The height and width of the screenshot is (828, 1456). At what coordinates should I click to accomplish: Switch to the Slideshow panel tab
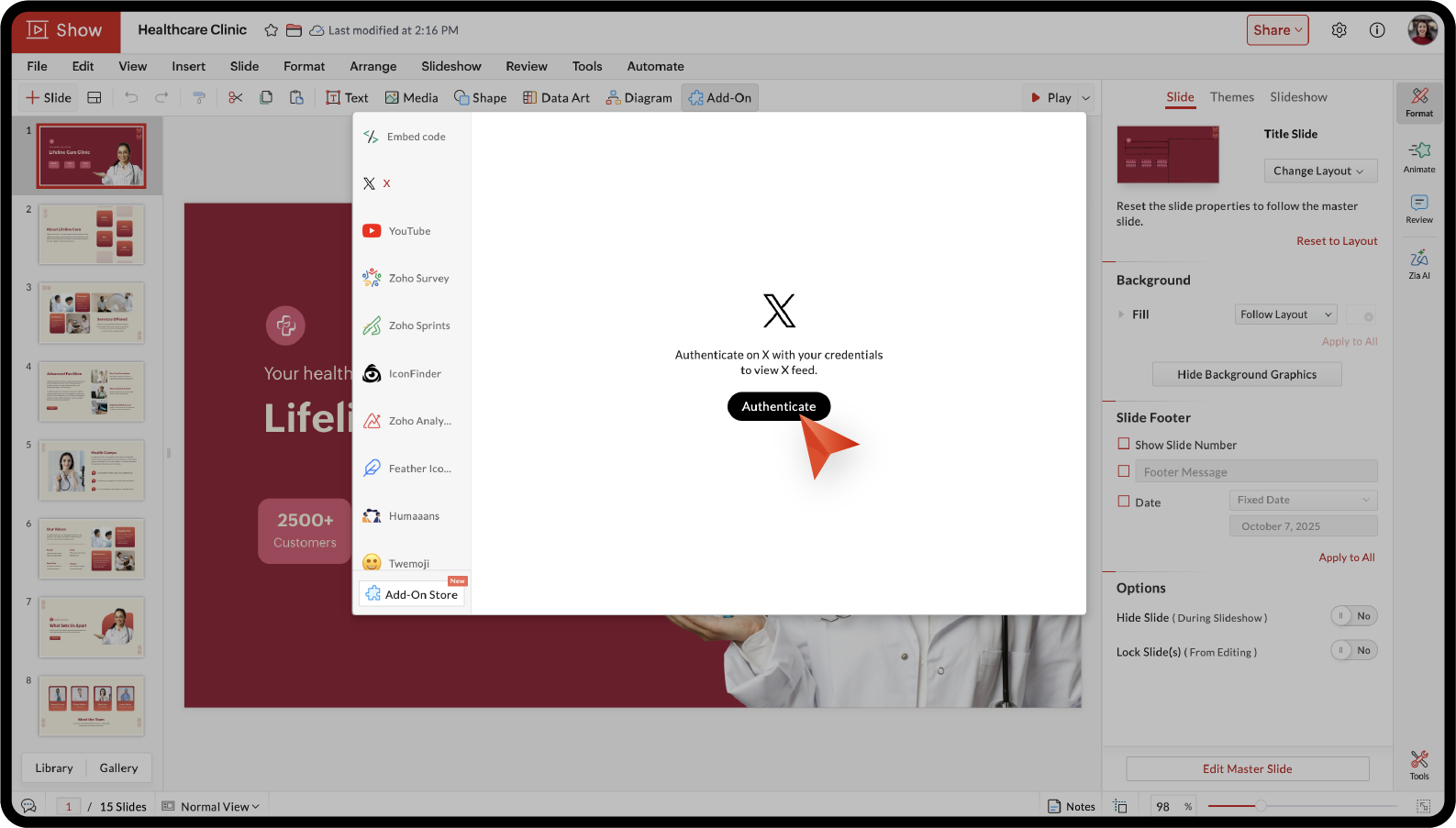[x=1298, y=97]
